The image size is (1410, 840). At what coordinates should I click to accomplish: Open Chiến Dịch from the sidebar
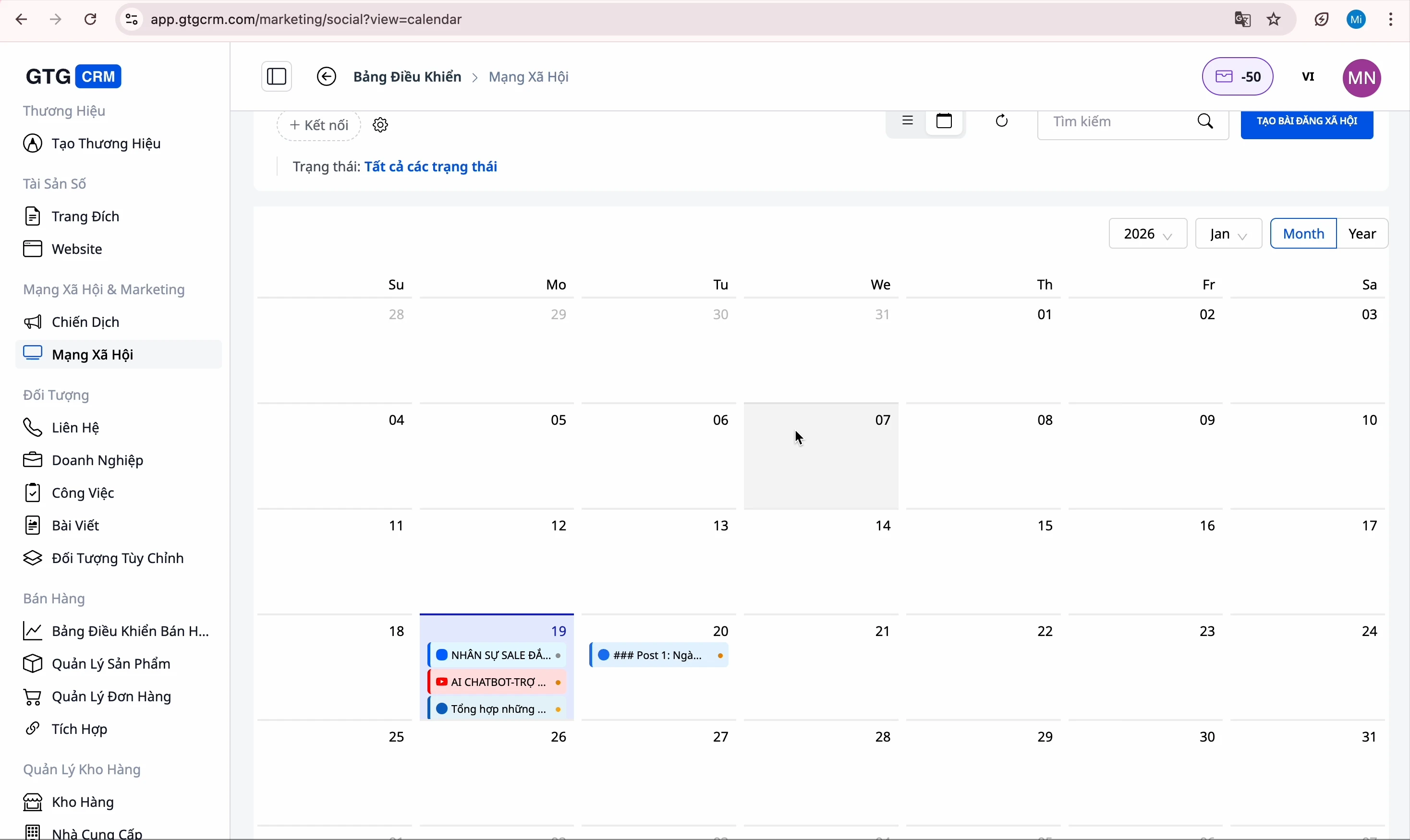pyautogui.click(x=85, y=322)
